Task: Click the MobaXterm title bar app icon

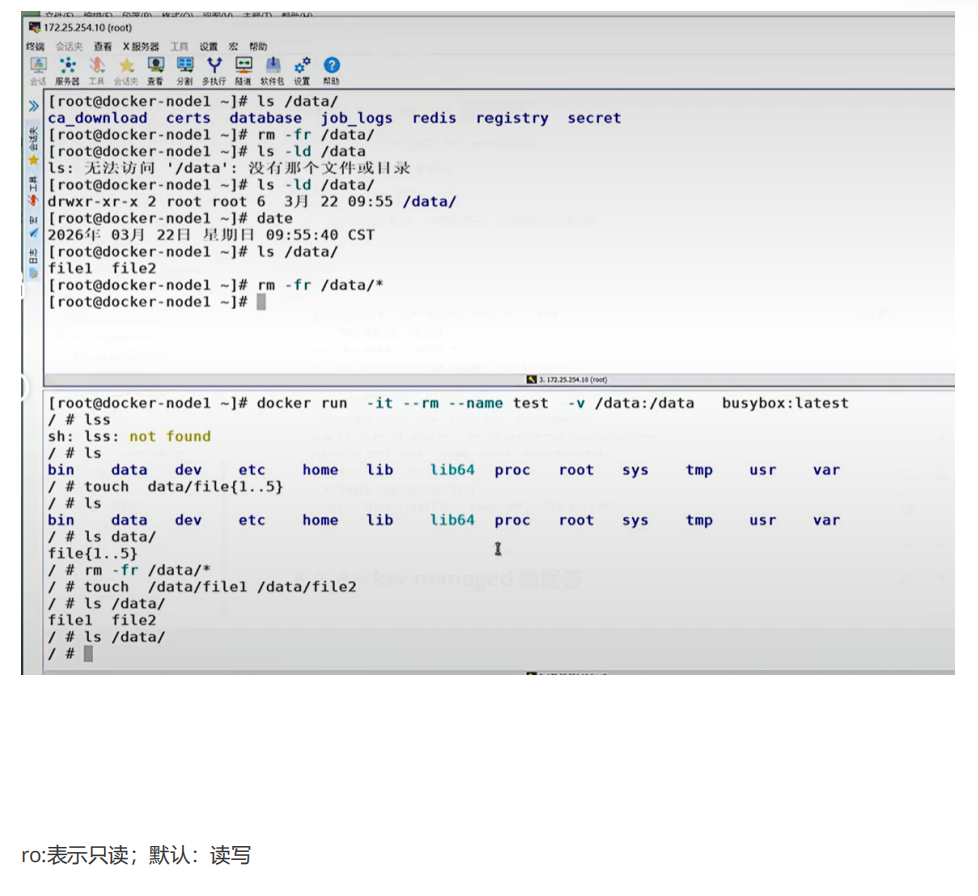Action: (x=35, y=27)
